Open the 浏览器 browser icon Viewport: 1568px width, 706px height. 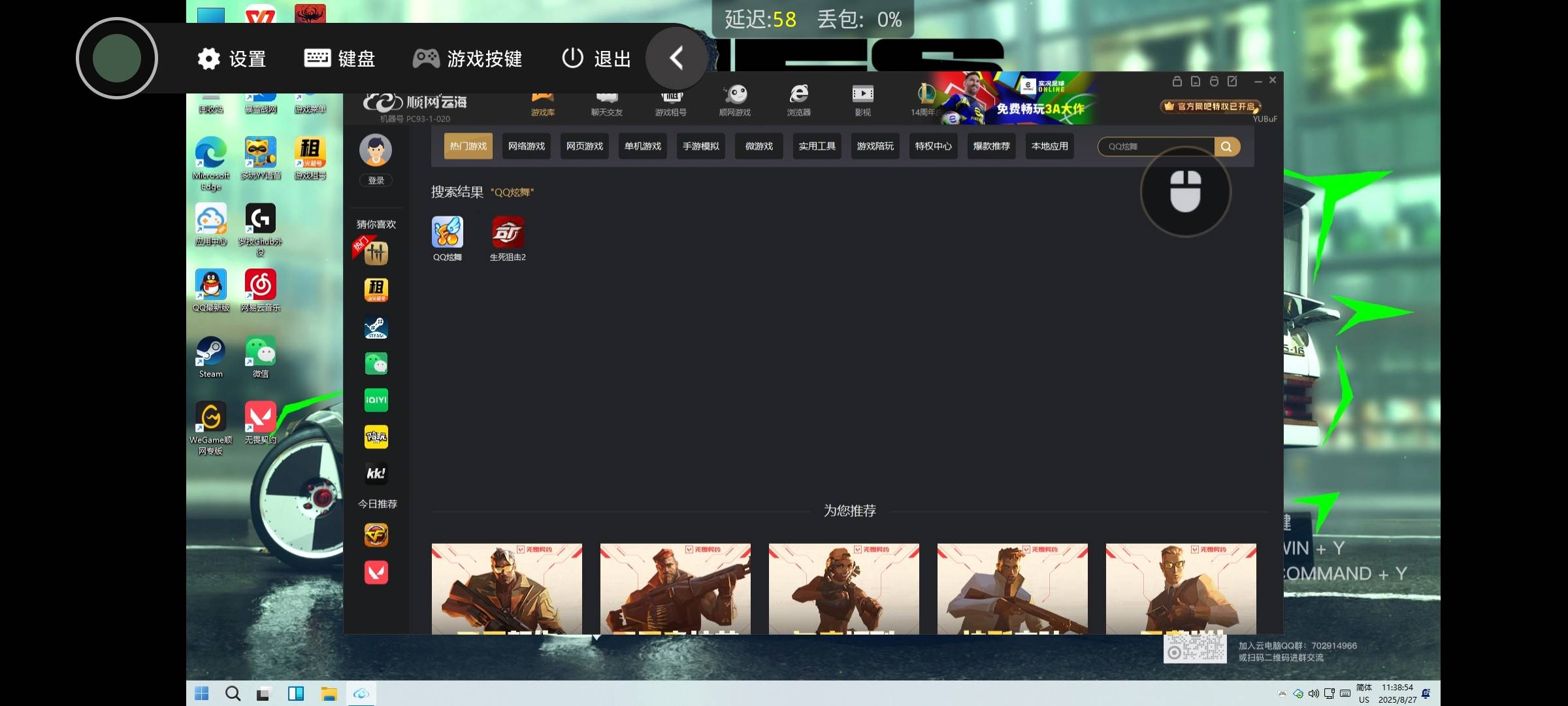pyautogui.click(x=798, y=100)
